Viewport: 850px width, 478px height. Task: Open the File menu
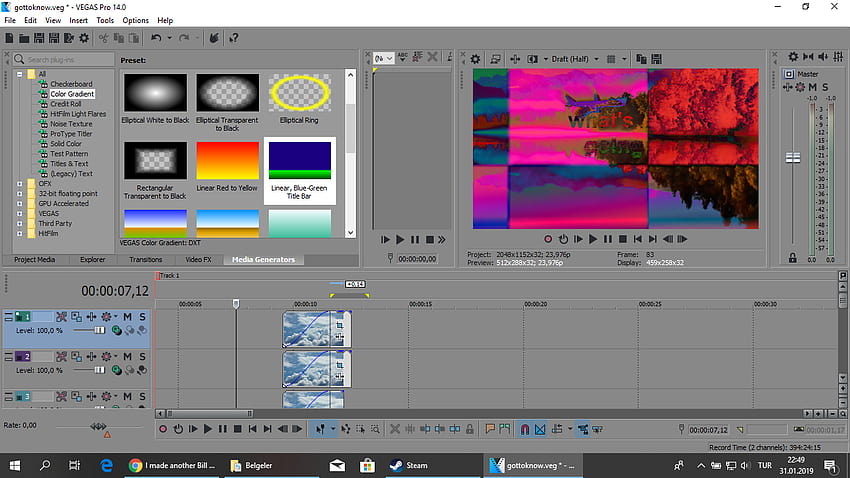10,20
